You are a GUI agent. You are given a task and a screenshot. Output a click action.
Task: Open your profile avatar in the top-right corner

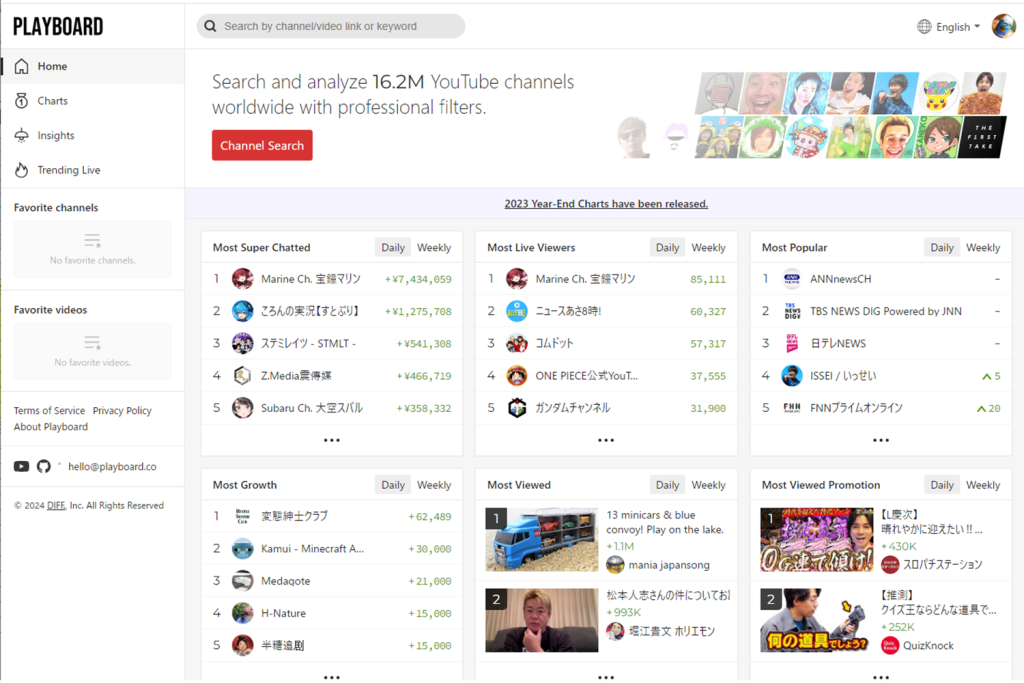(x=1003, y=26)
